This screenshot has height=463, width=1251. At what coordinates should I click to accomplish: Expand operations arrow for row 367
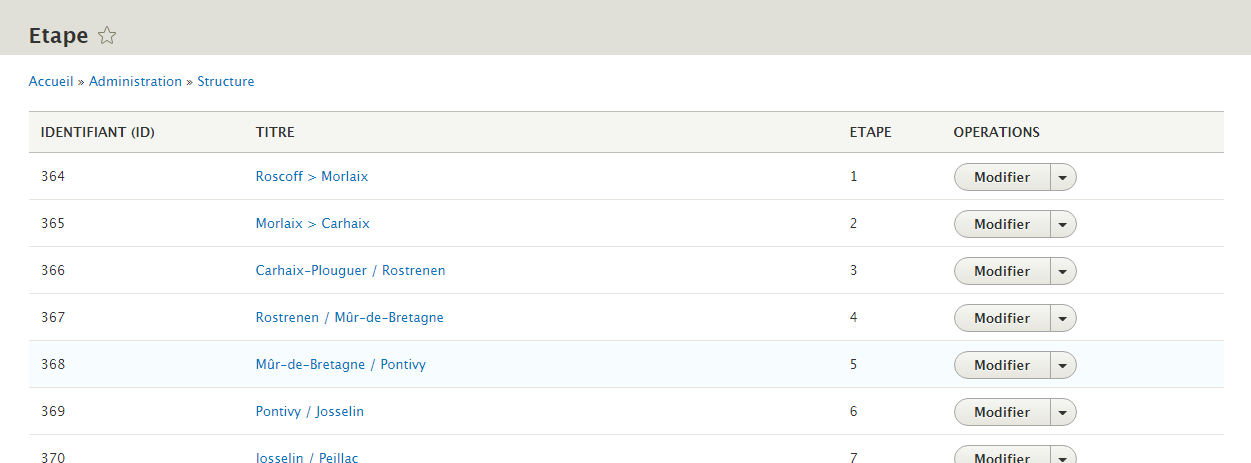[x=1062, y=318]
